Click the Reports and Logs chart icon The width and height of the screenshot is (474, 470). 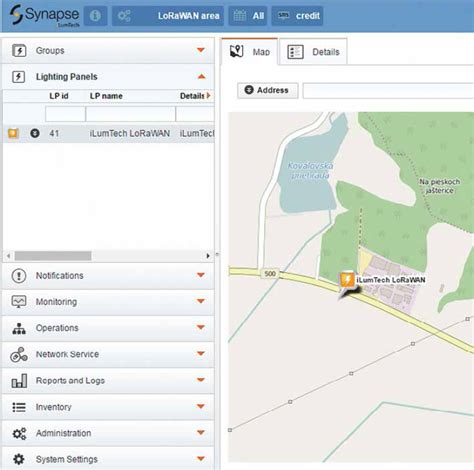(x=19, y=381)
